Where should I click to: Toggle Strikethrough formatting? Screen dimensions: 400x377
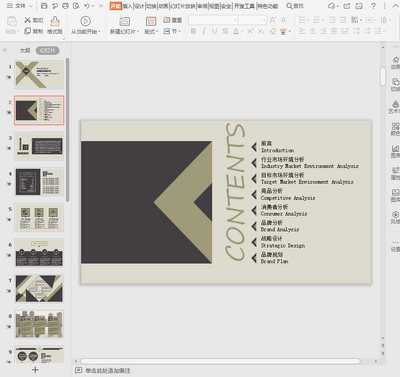coord(225,31)
